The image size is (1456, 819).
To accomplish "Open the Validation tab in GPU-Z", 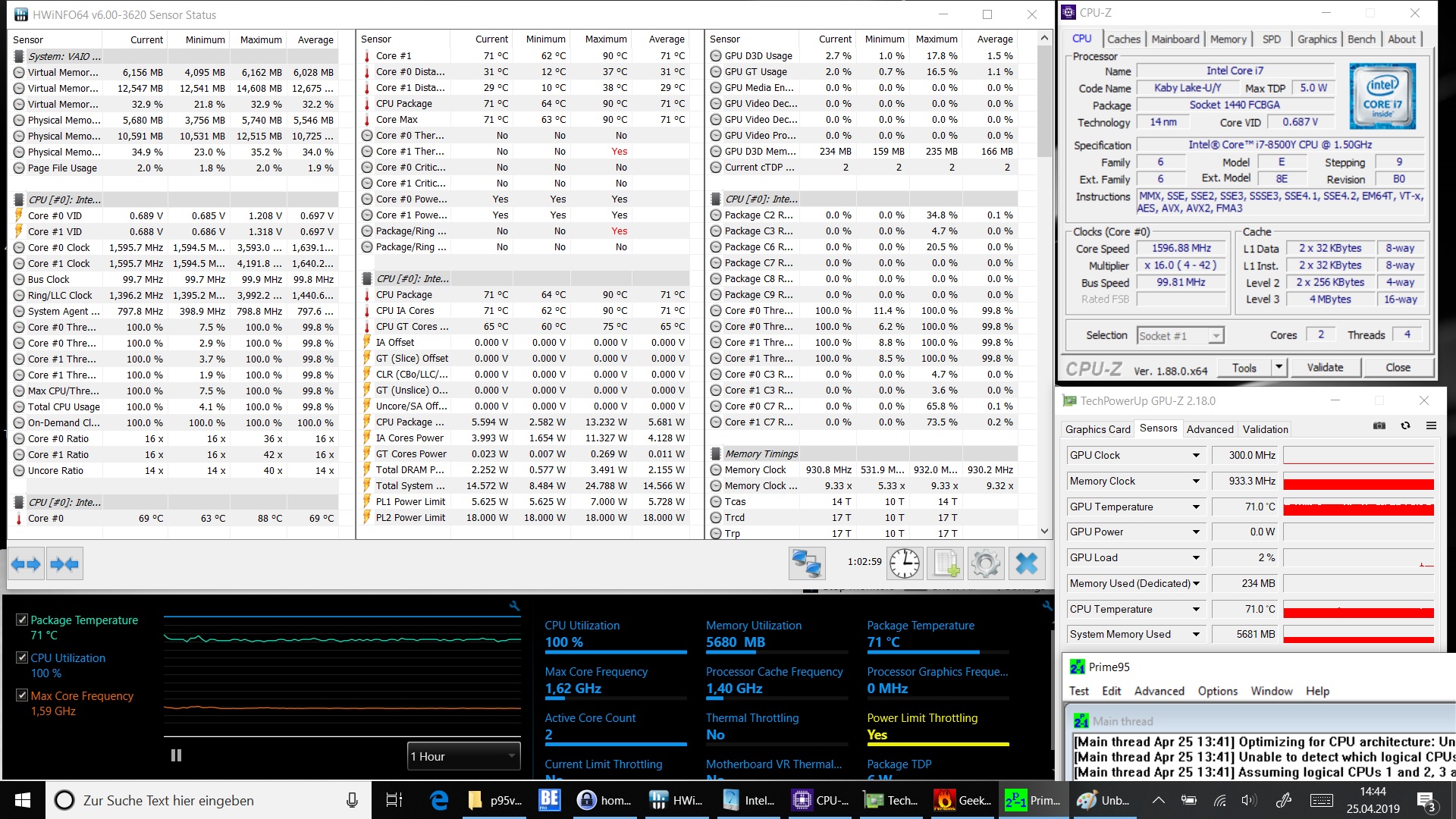I will point(1265,429).
